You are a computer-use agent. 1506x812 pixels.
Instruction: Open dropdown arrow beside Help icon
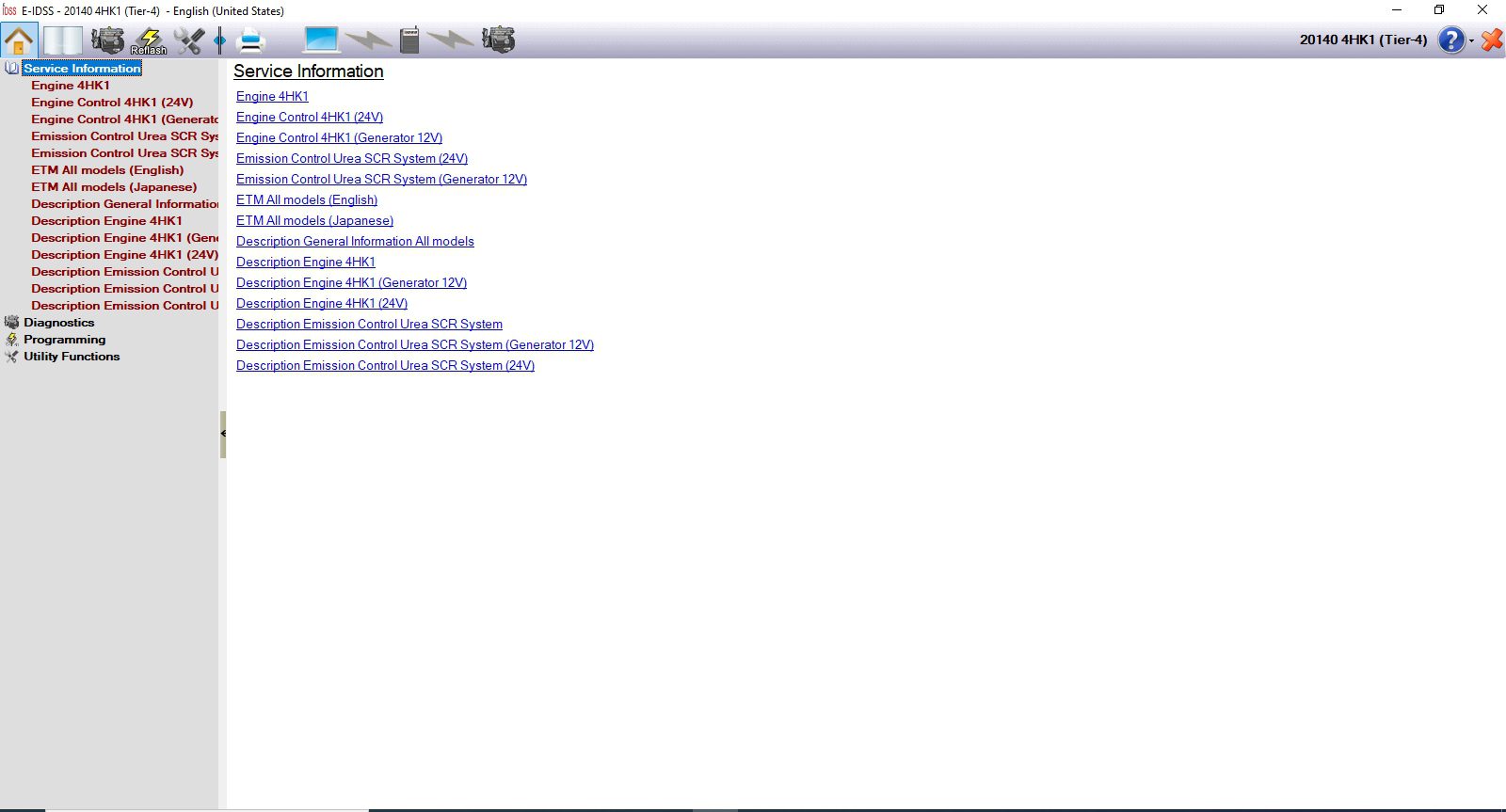tap(1472, 40)
